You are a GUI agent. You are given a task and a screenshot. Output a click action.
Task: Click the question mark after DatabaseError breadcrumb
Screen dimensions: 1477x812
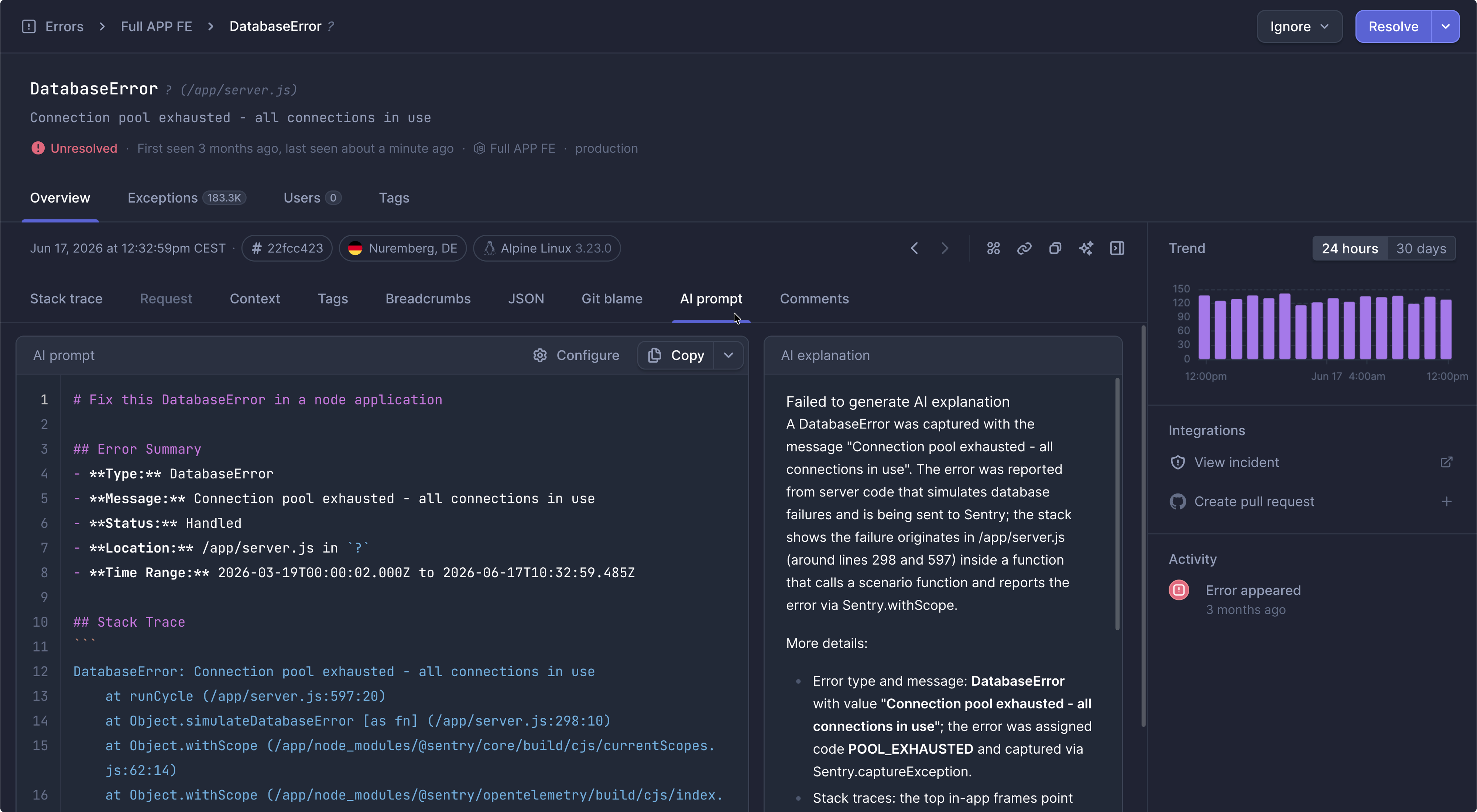[x=330, y=26]
